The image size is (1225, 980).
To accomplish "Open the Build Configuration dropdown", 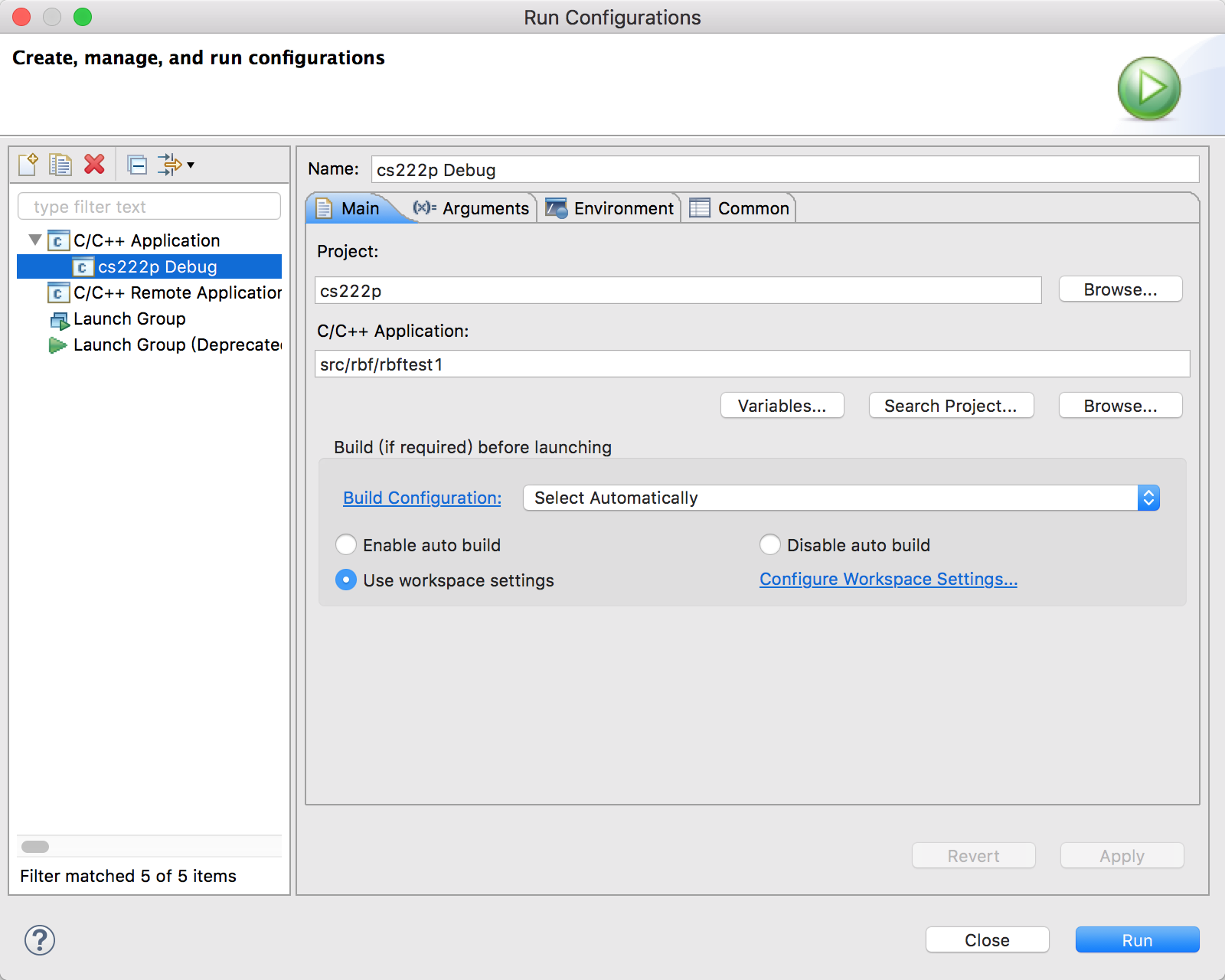I will (841, 498).
